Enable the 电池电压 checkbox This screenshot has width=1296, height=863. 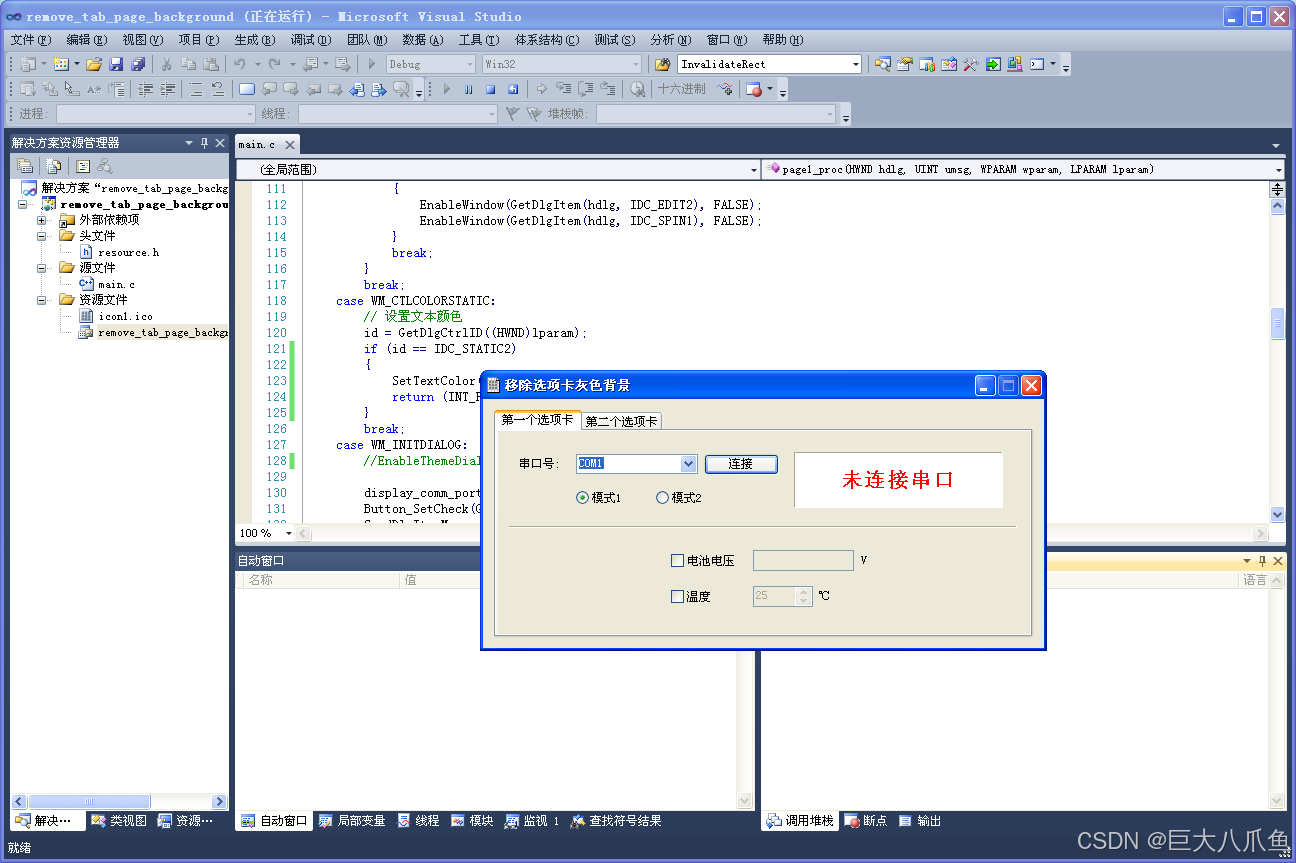[677, 561]
